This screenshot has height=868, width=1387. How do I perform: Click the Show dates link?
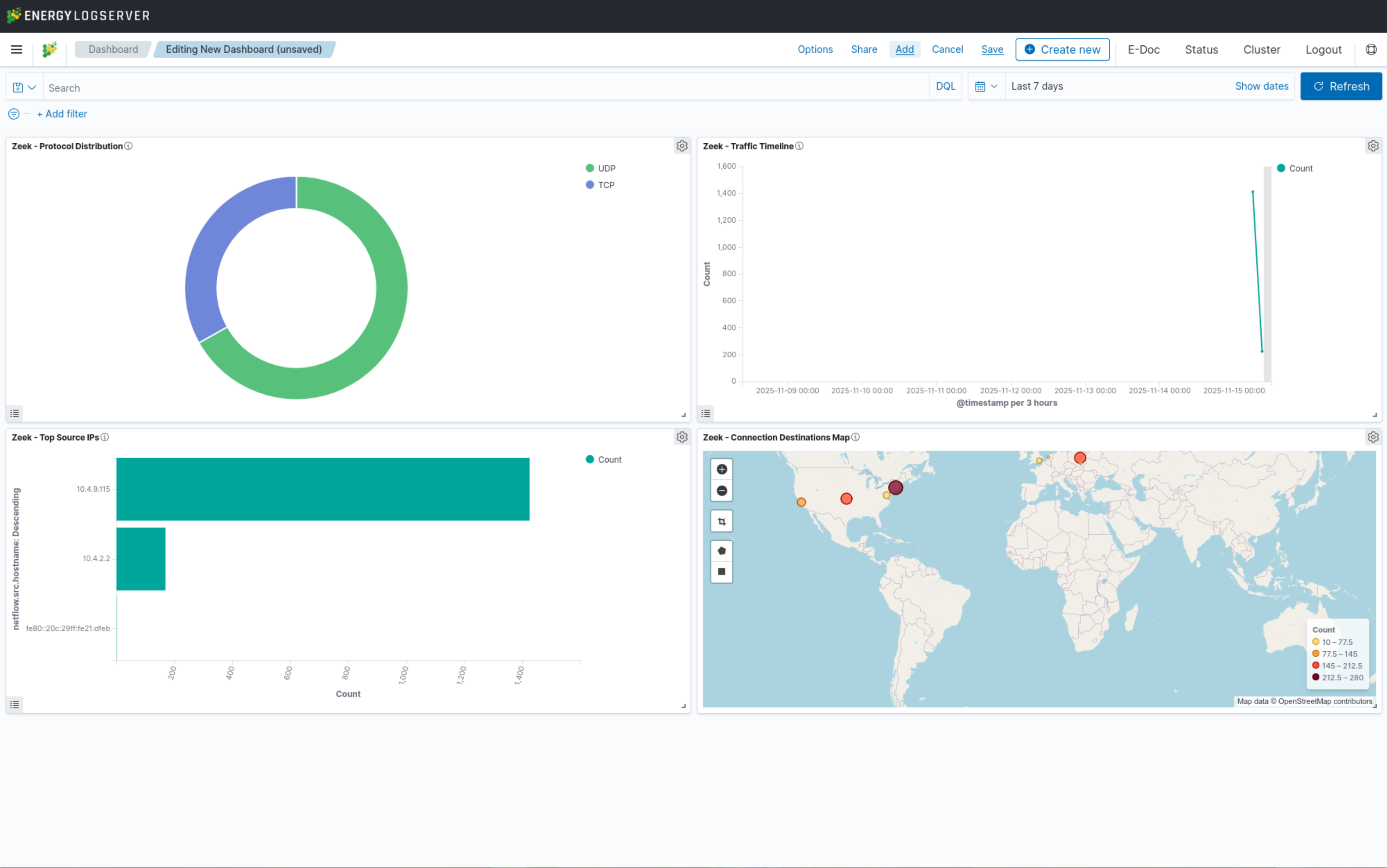click(1261, 86)
